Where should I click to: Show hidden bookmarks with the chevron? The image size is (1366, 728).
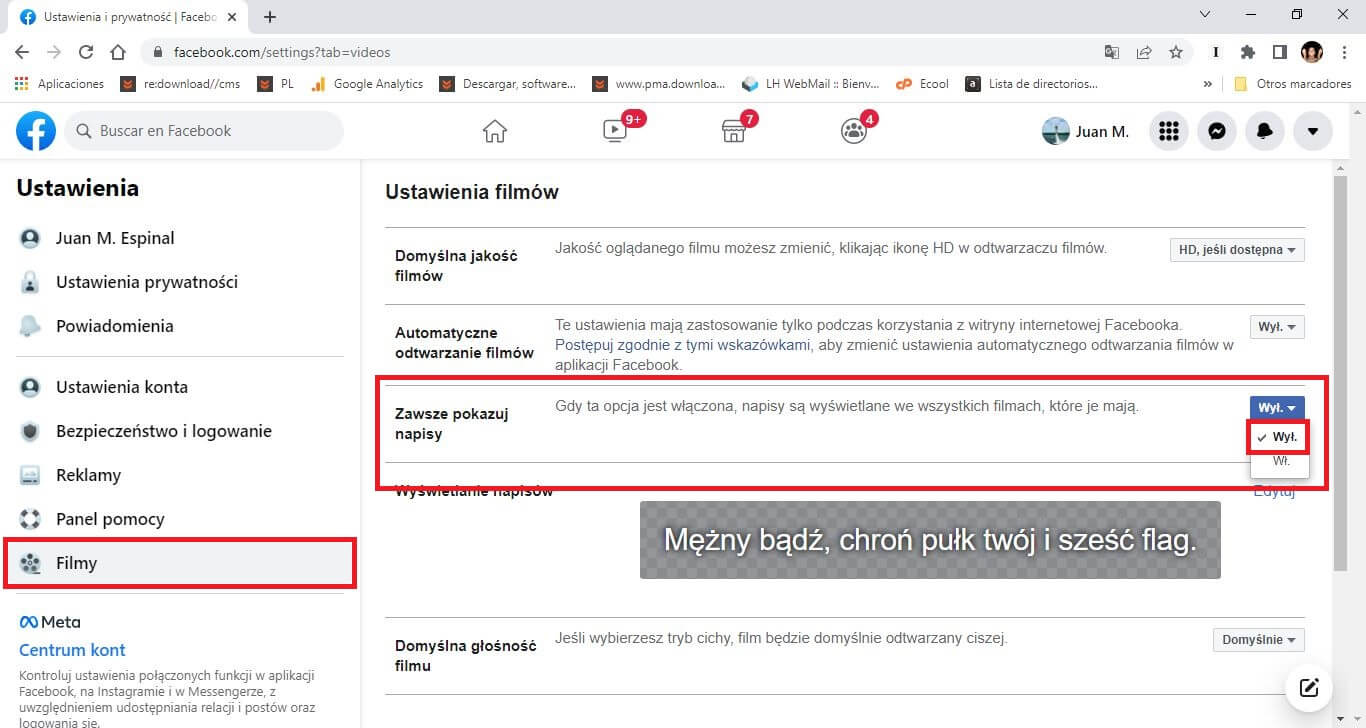(x=1208, y=84)
